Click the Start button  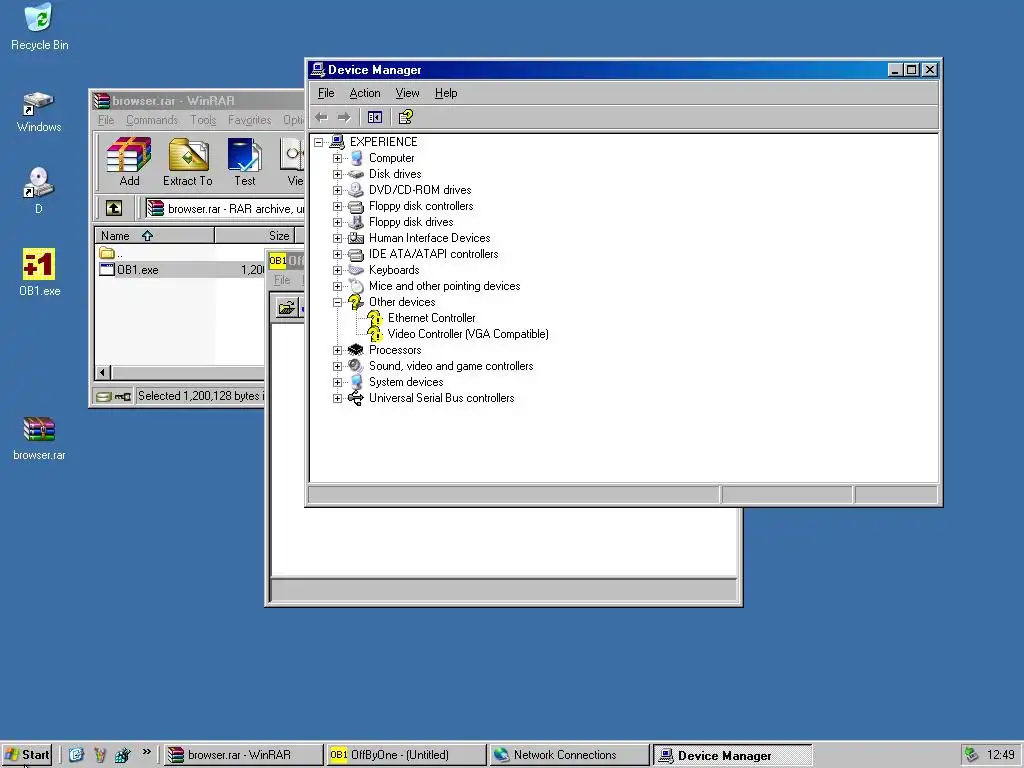[x=27, y=755]
